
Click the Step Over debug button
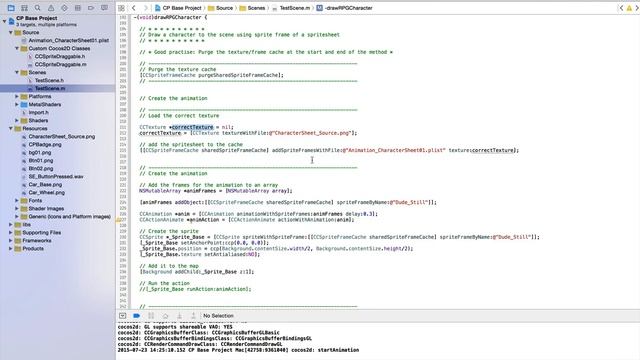pos(165,316)
